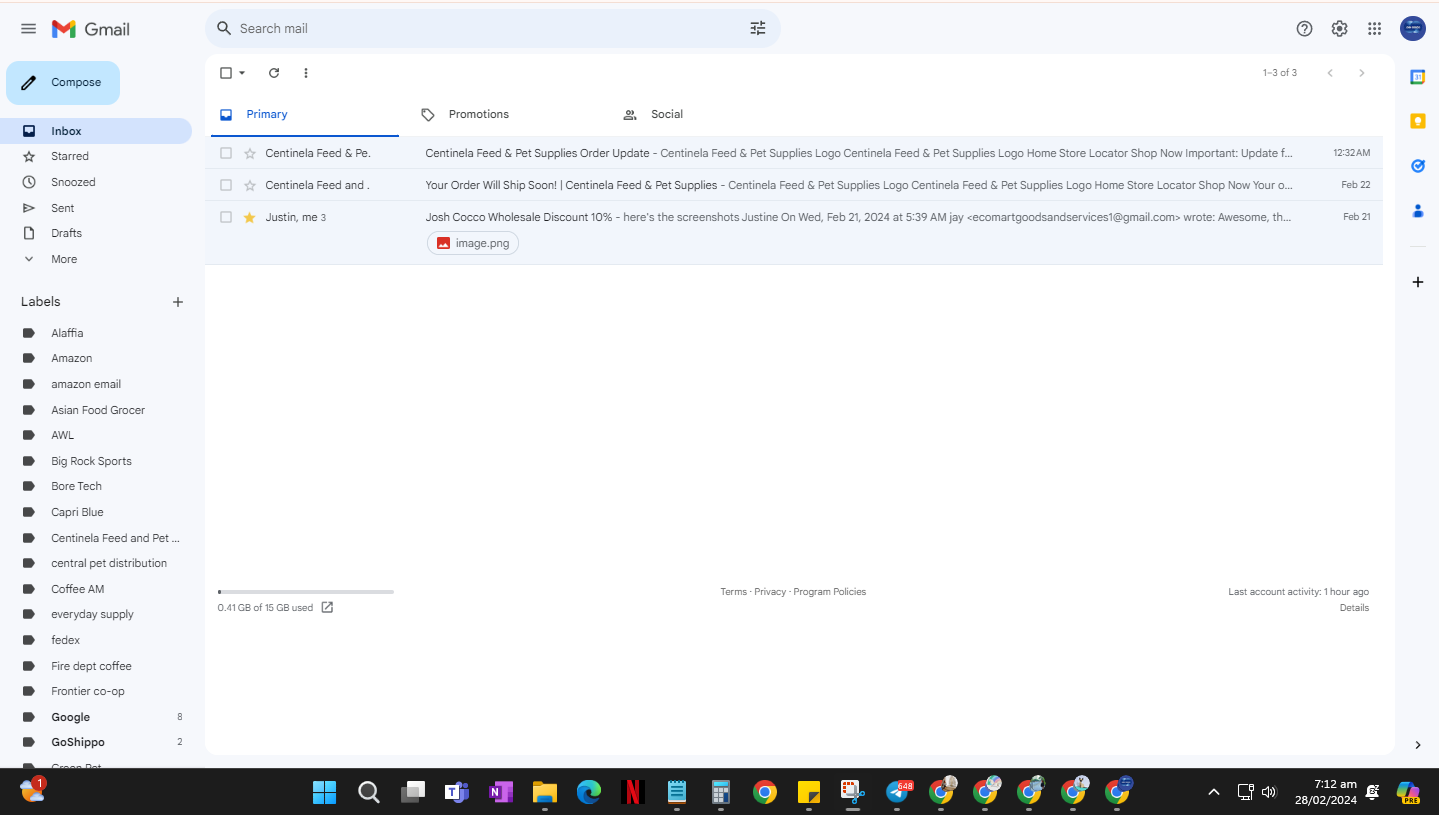This screenshot has width=1439, height=815.
Task: Go to the older messages arrow
Action: click(1361, 73)
